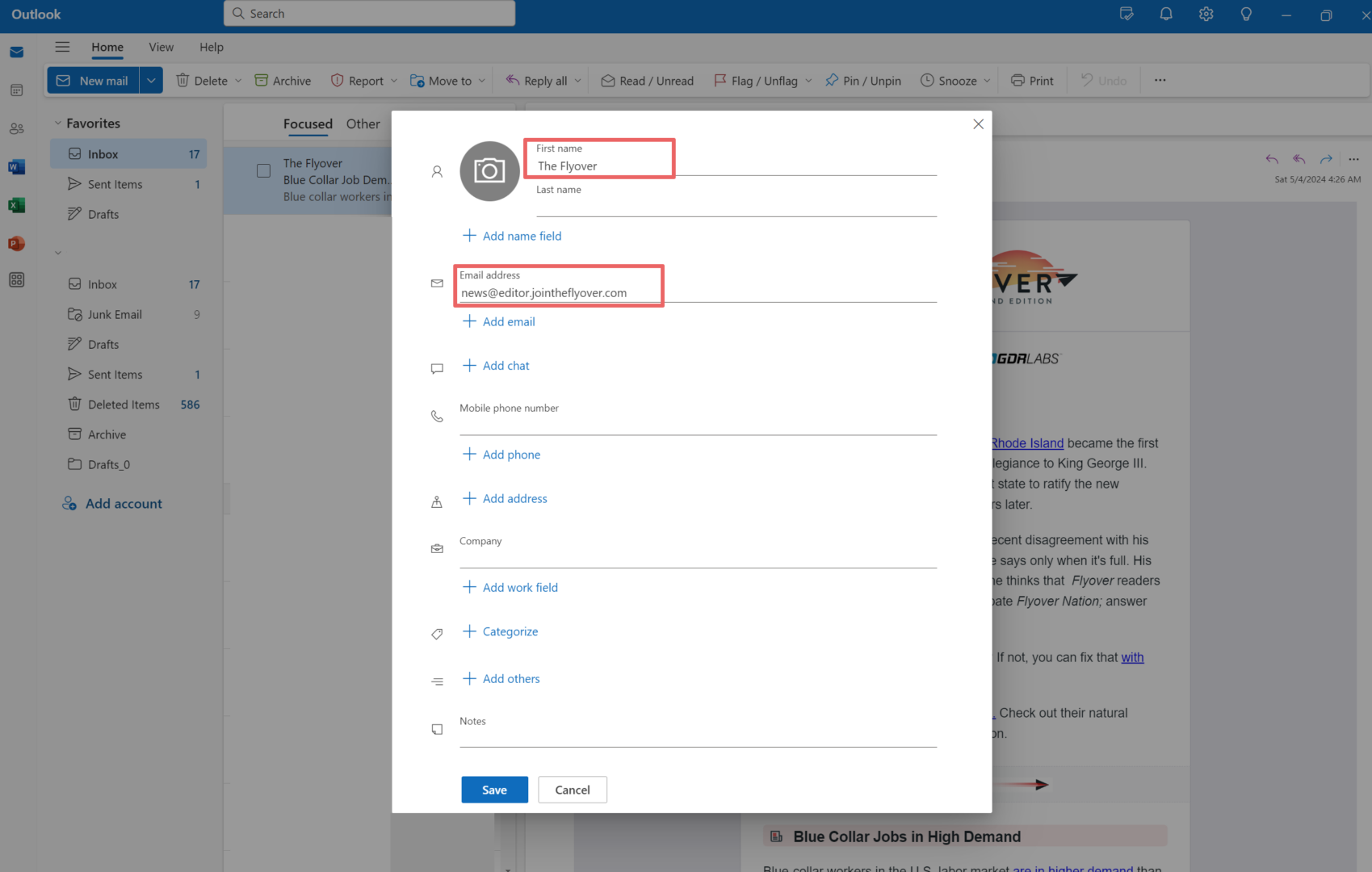Expand the Flag / Unflag dropdown arrow

(x=808, y=81)
